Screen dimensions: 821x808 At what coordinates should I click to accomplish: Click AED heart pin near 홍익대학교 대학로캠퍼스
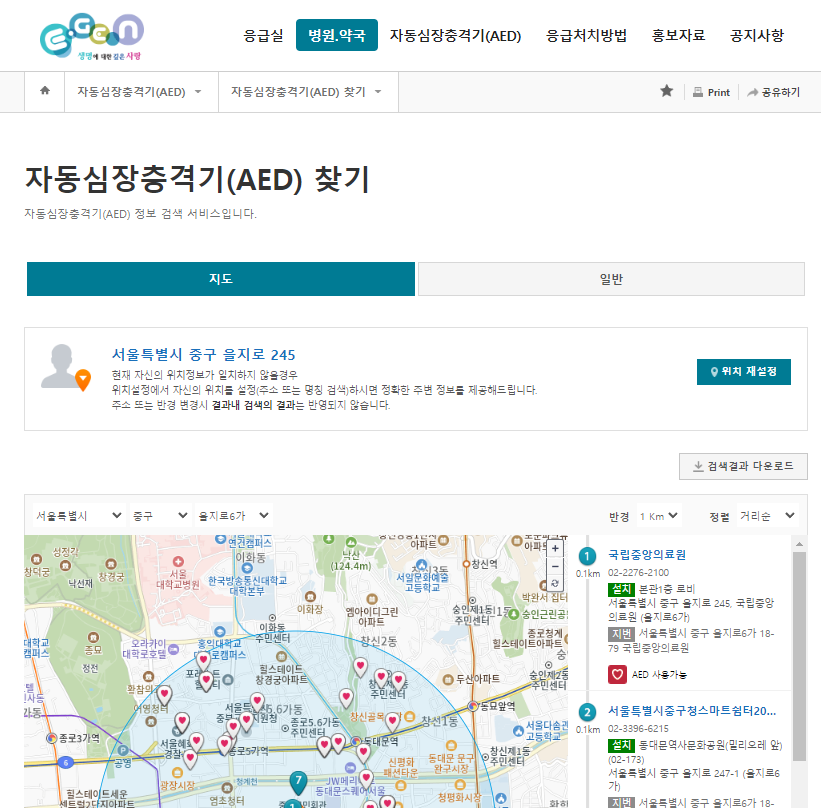tap(203, 661)
